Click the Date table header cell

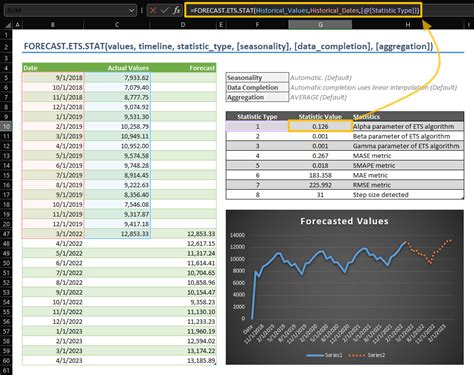[x=53, y=68]
